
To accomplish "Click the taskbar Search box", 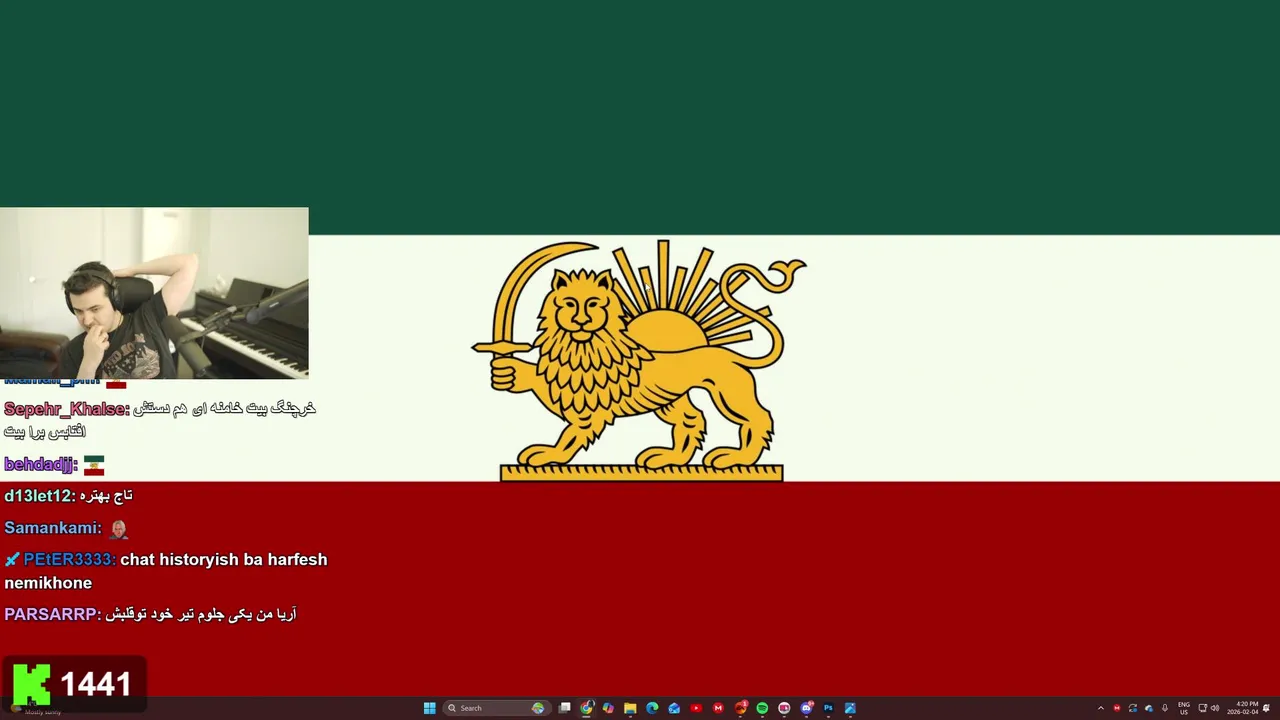I will coord(497,708).
